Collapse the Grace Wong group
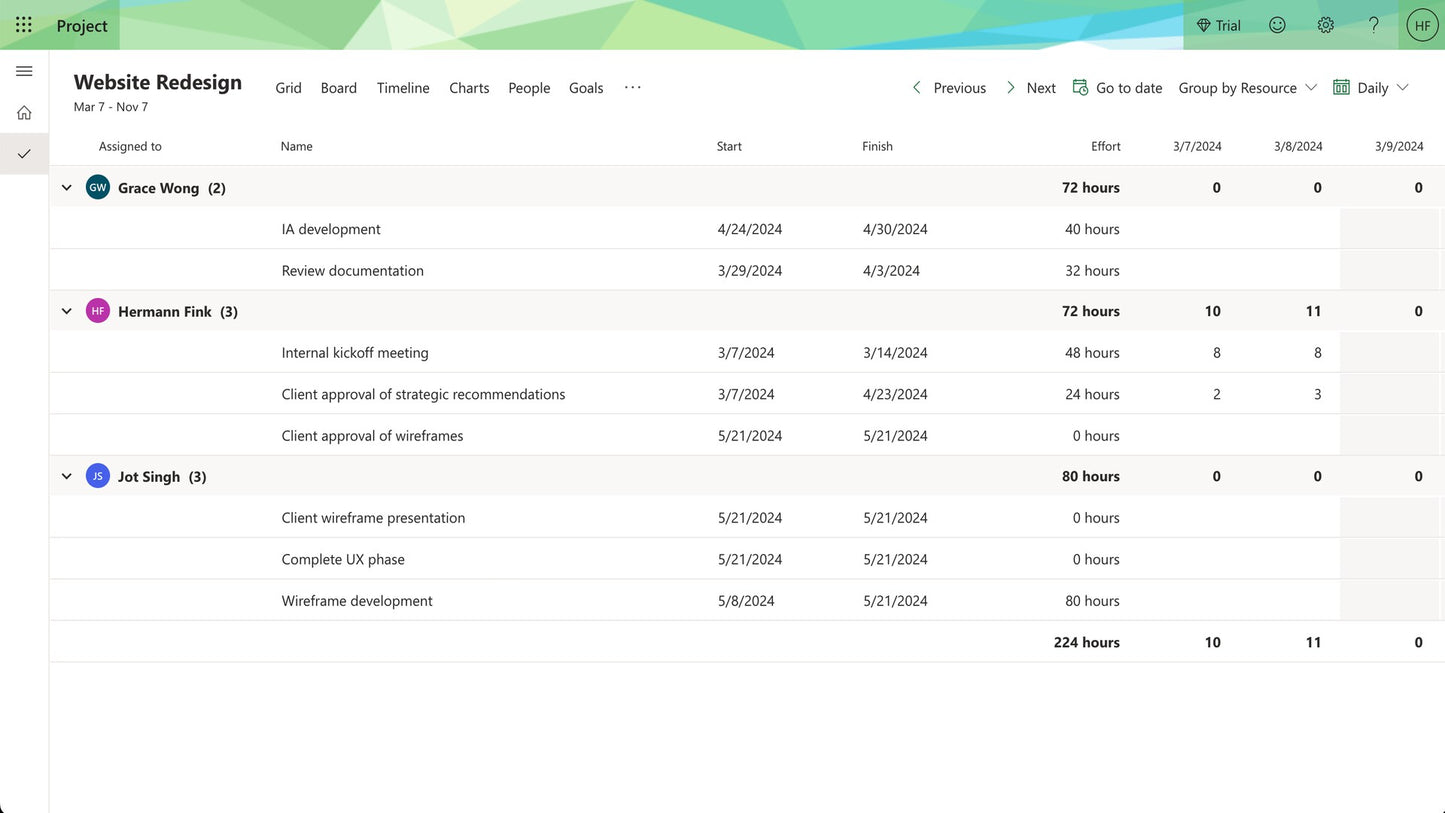The width and height of the screenshot is (1445, 813). 66,187
